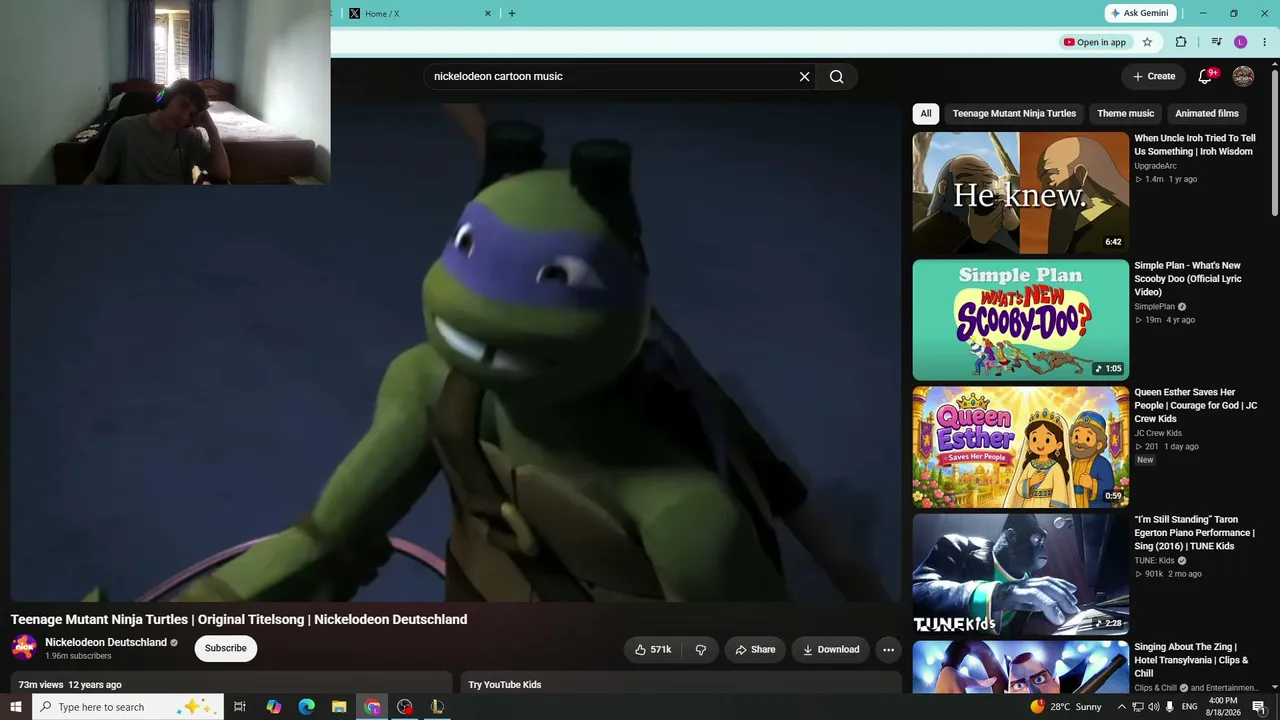Open a new browser tab
1280x720 pixels.
point(512,13)
